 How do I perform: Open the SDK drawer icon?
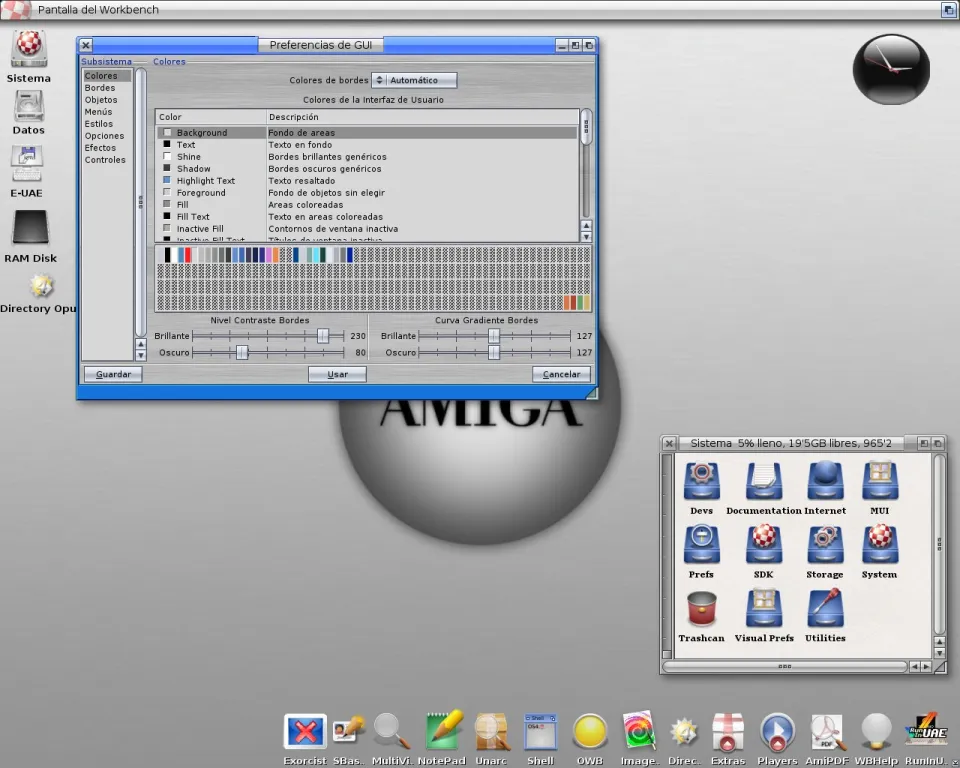[x=763, y=546]
